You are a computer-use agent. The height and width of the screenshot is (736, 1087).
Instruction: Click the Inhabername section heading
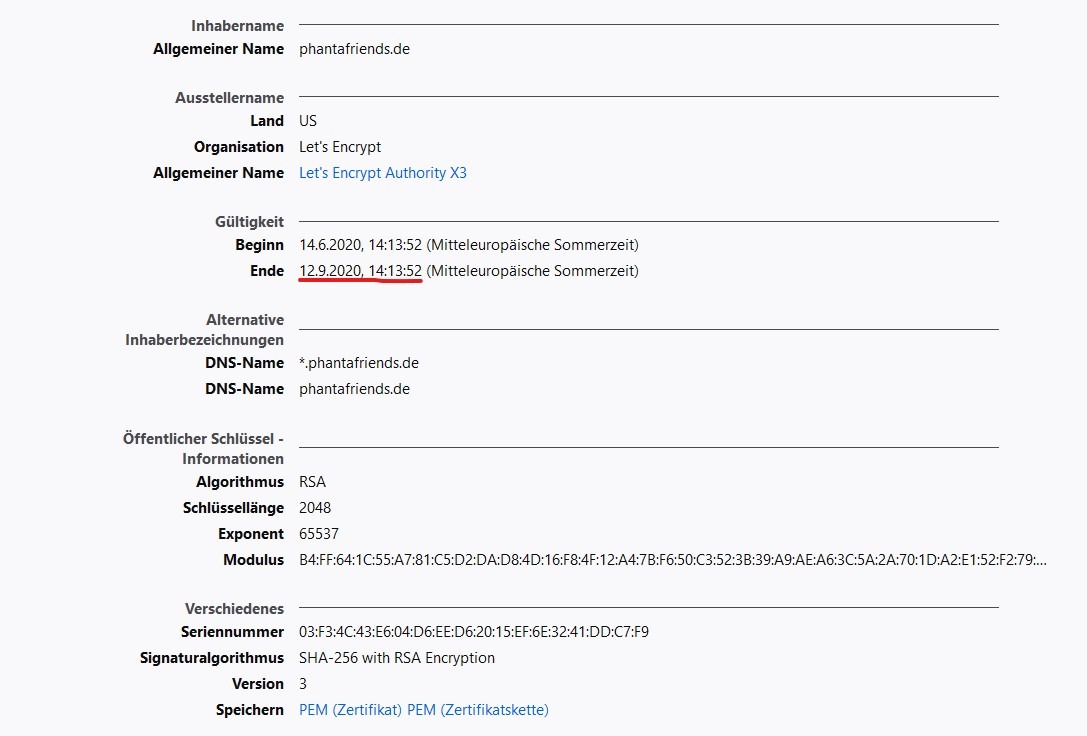pos(237,26)
